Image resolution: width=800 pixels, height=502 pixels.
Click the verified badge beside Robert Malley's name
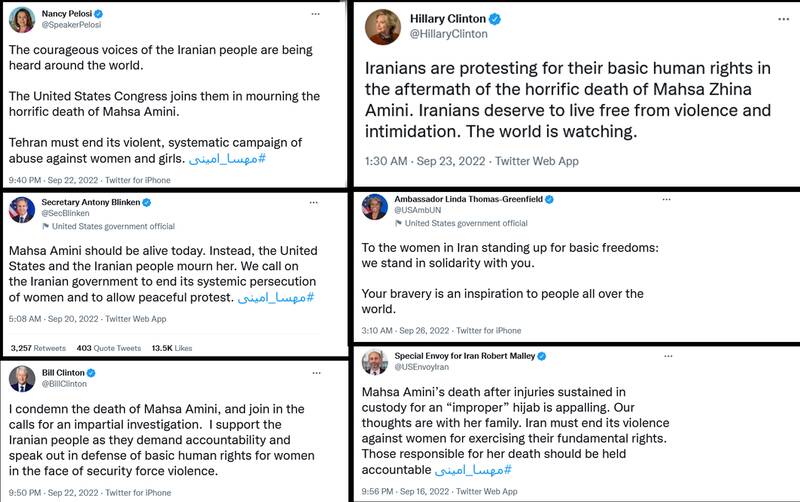(x=542, y=356)
